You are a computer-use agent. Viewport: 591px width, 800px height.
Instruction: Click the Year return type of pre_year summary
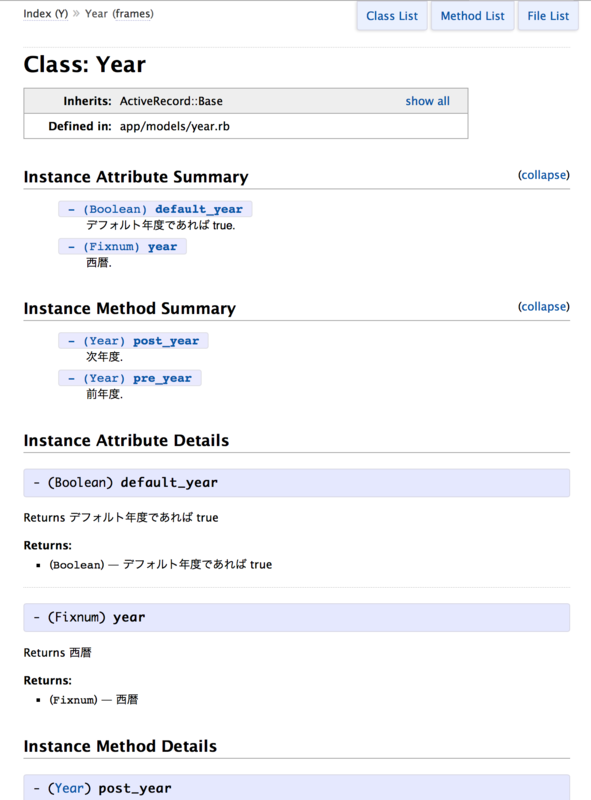(x=104, y=379)
